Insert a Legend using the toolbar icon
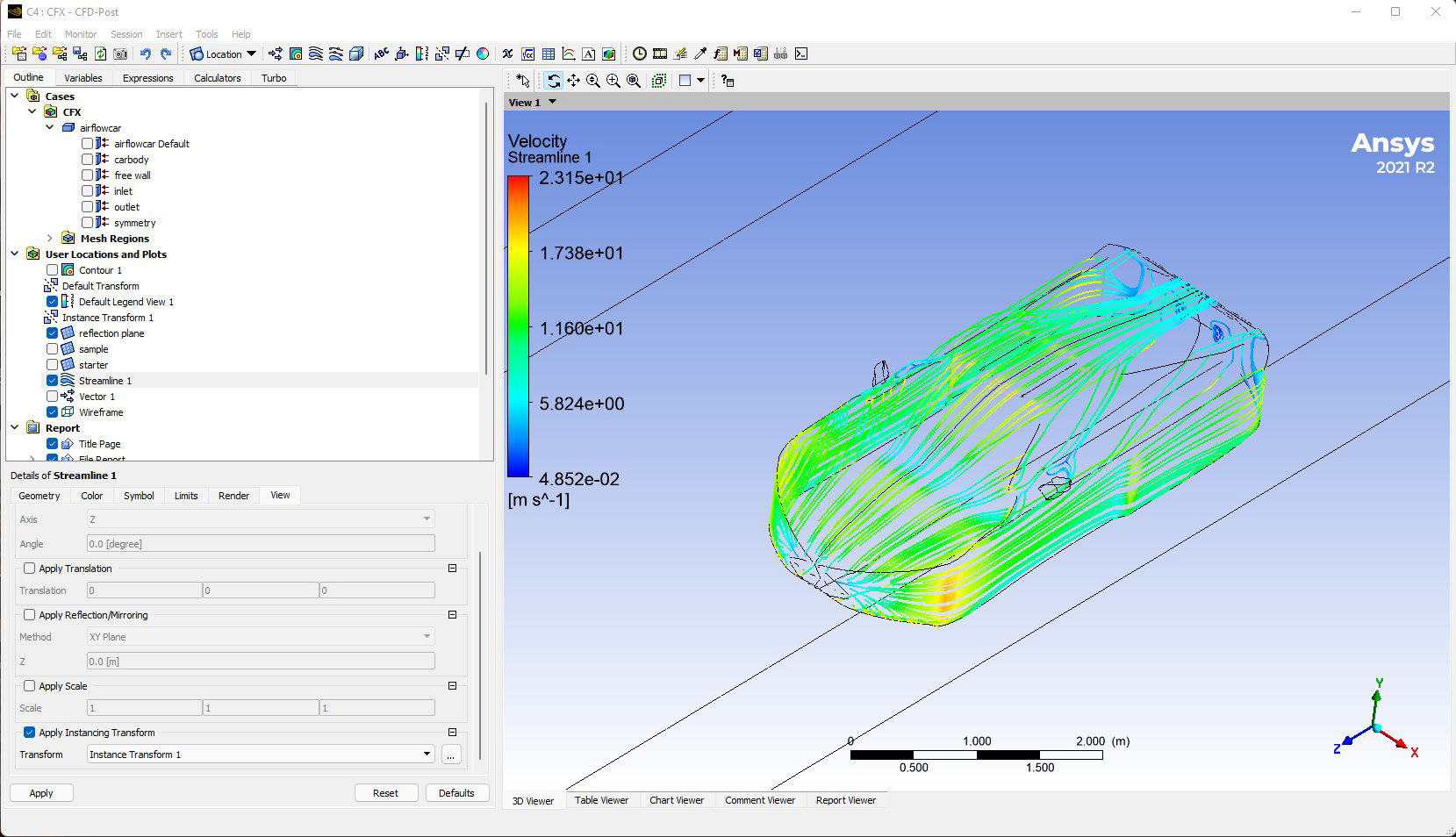This screenshot has width=1456, height=837. [x=421, y=54]
